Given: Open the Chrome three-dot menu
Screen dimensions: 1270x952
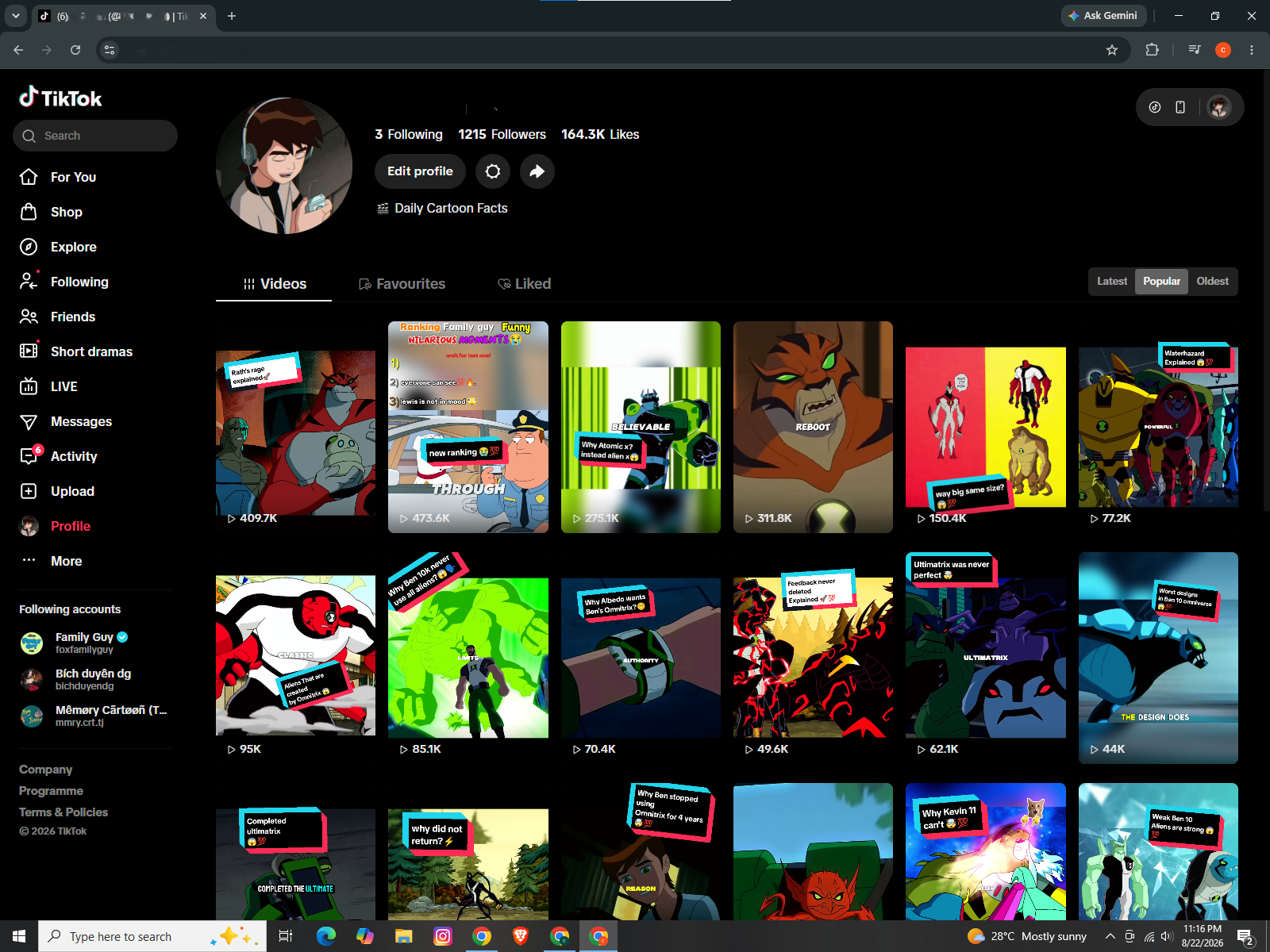Looking at the screenshot, I should click(x=1252, y=50).
